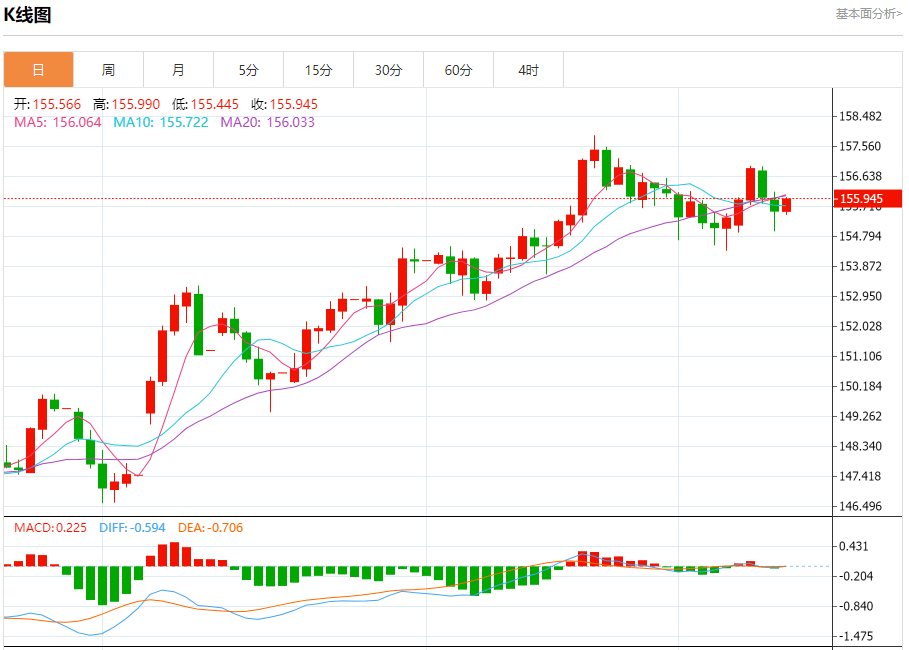This screenshot has height=650, width=909.
Task: Click the DEA -0.706 indicator label
Action: pos(210,527)
